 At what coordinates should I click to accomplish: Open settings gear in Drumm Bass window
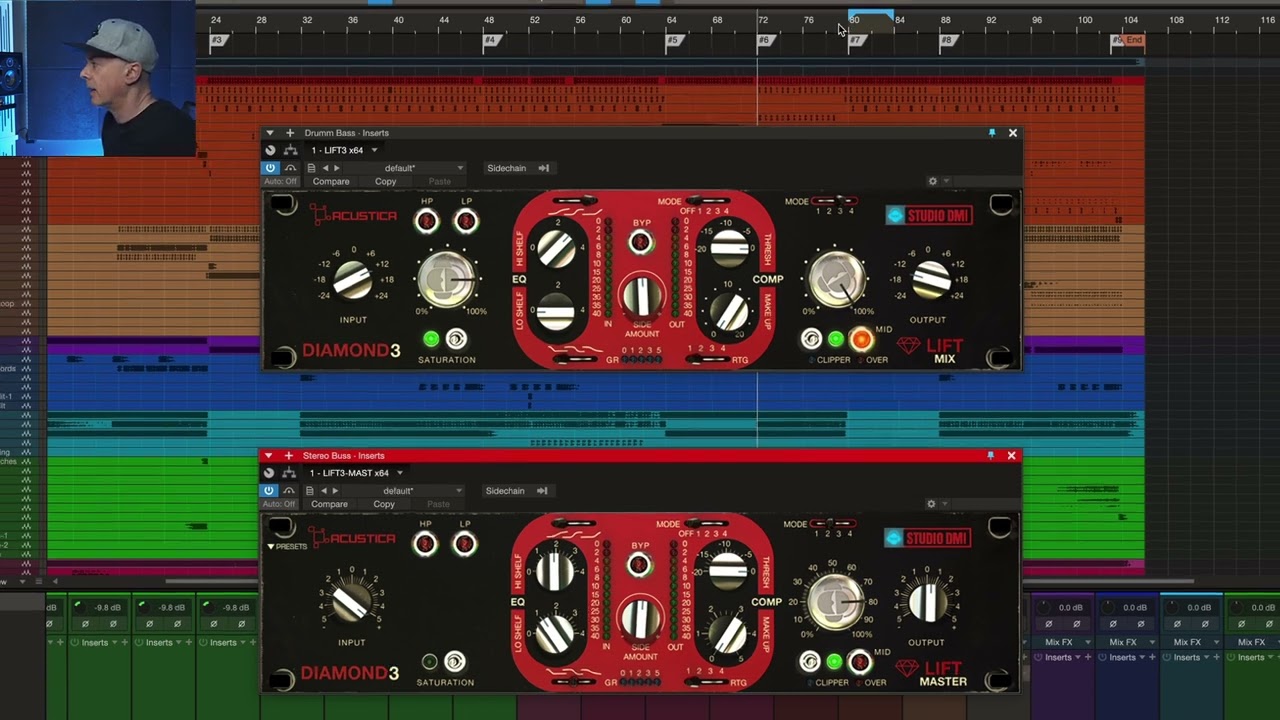point(932,182)
